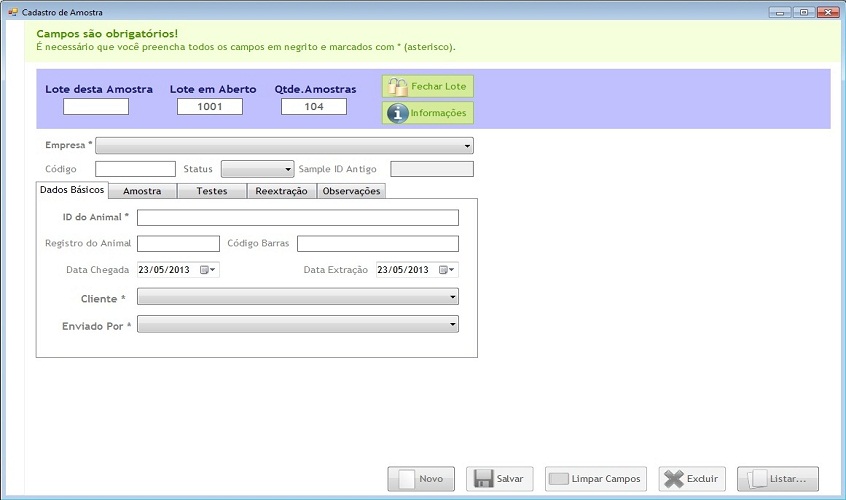Close the Cadastro de Amostra window
The image size is (846, 500).
(x=828, y=12)
